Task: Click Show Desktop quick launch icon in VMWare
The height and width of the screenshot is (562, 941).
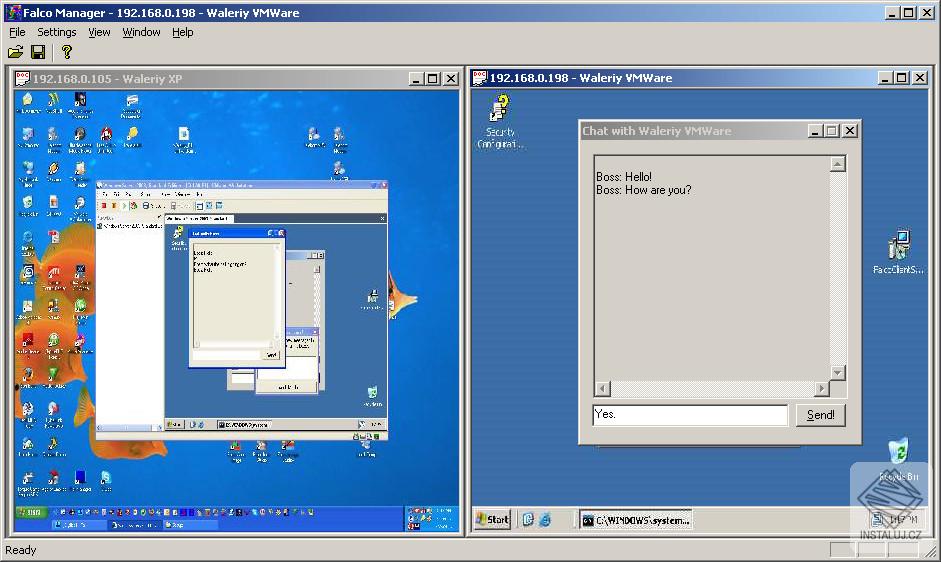Action: coord(528,519)
